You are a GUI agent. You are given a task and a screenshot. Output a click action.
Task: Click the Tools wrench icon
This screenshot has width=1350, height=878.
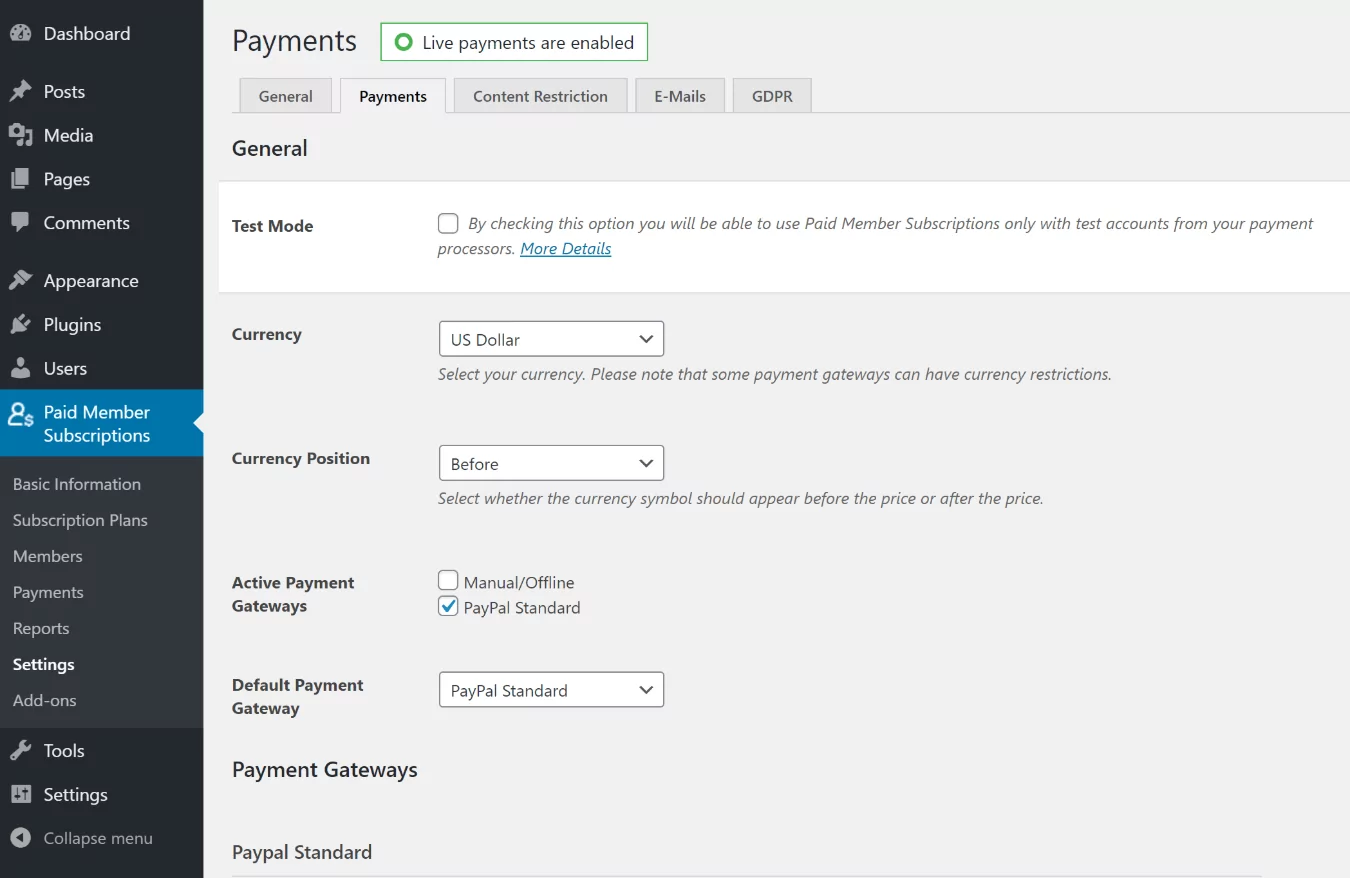click(20, 751)
